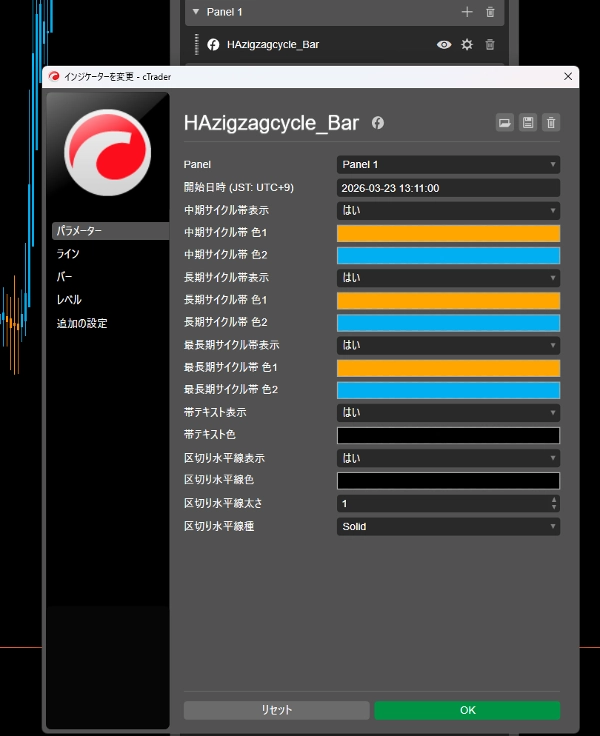Open 中期サイクル帯表示 dropdown
This screenshot has width=600, height=736.
448,211
